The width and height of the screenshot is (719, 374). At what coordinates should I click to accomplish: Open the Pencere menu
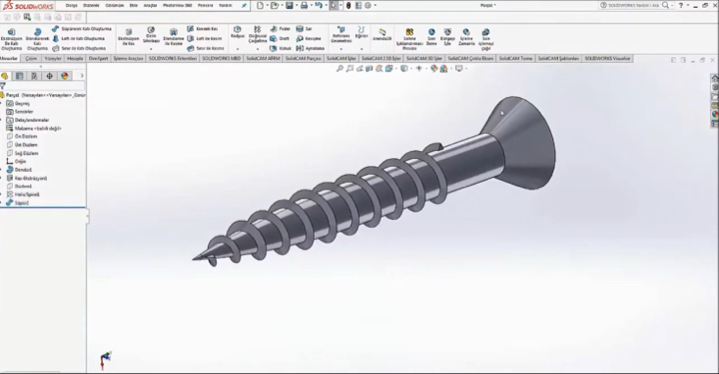205,6
